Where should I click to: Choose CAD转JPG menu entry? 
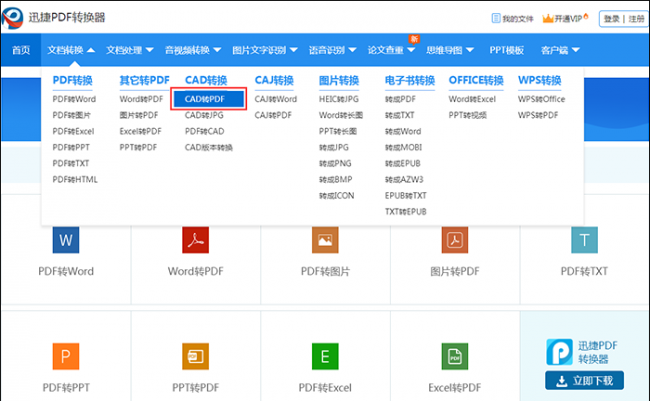pyautogui.click(x=204, y=115)
